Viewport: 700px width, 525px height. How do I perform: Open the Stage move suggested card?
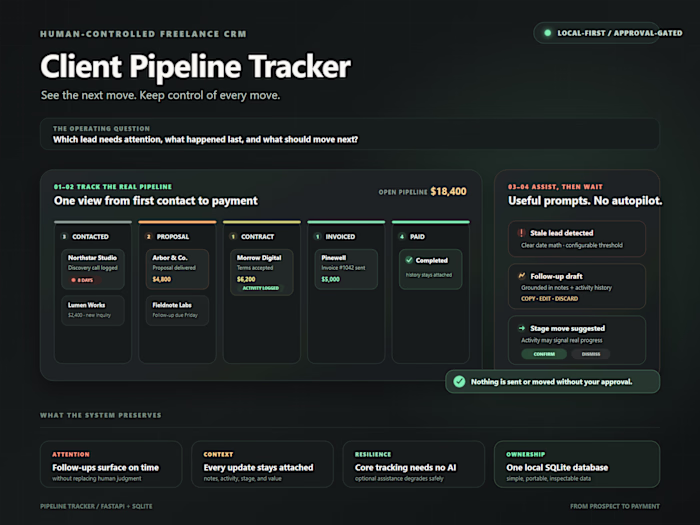[577, 340]
